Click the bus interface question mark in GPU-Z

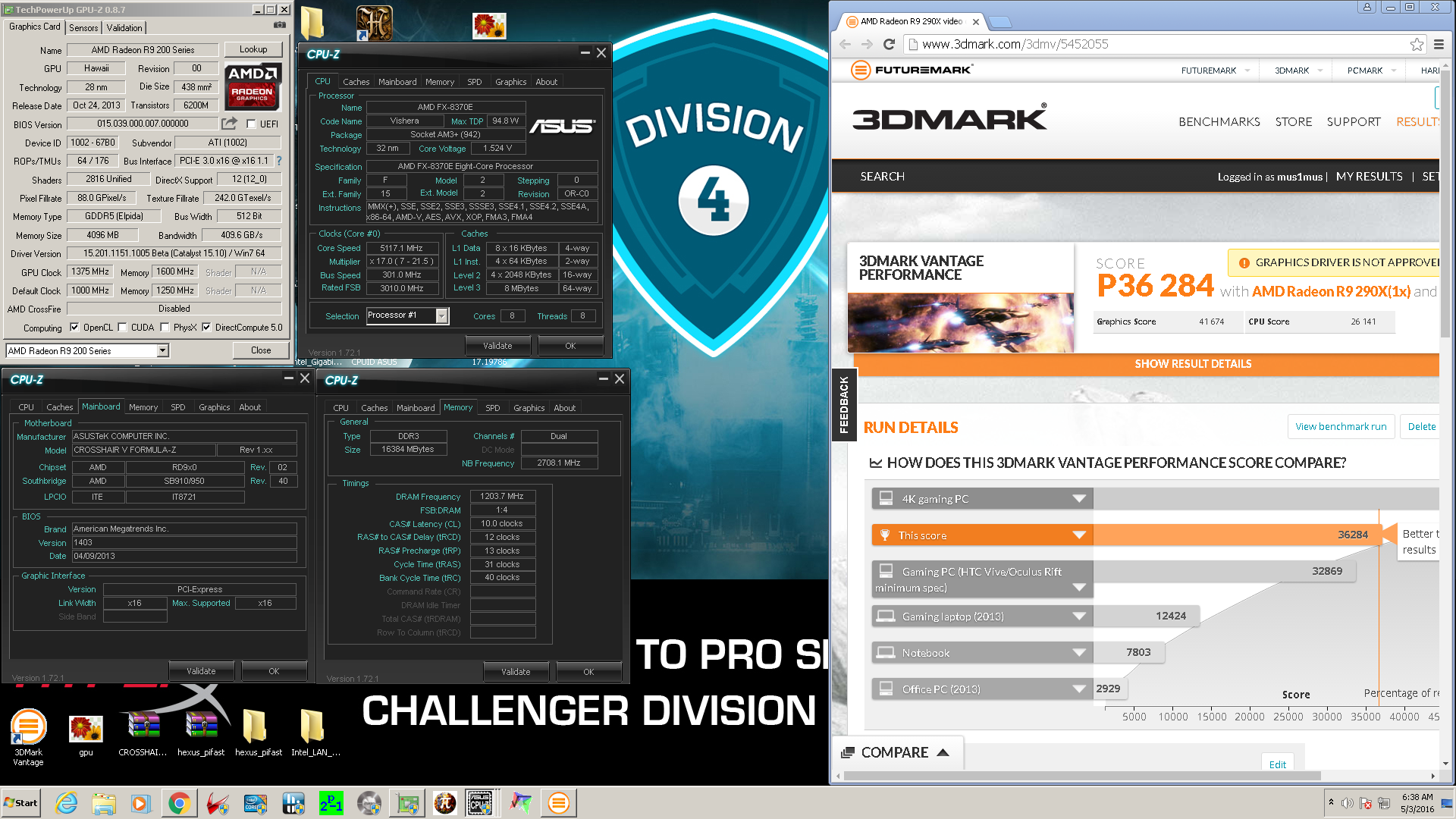click(x=279, y=161)
